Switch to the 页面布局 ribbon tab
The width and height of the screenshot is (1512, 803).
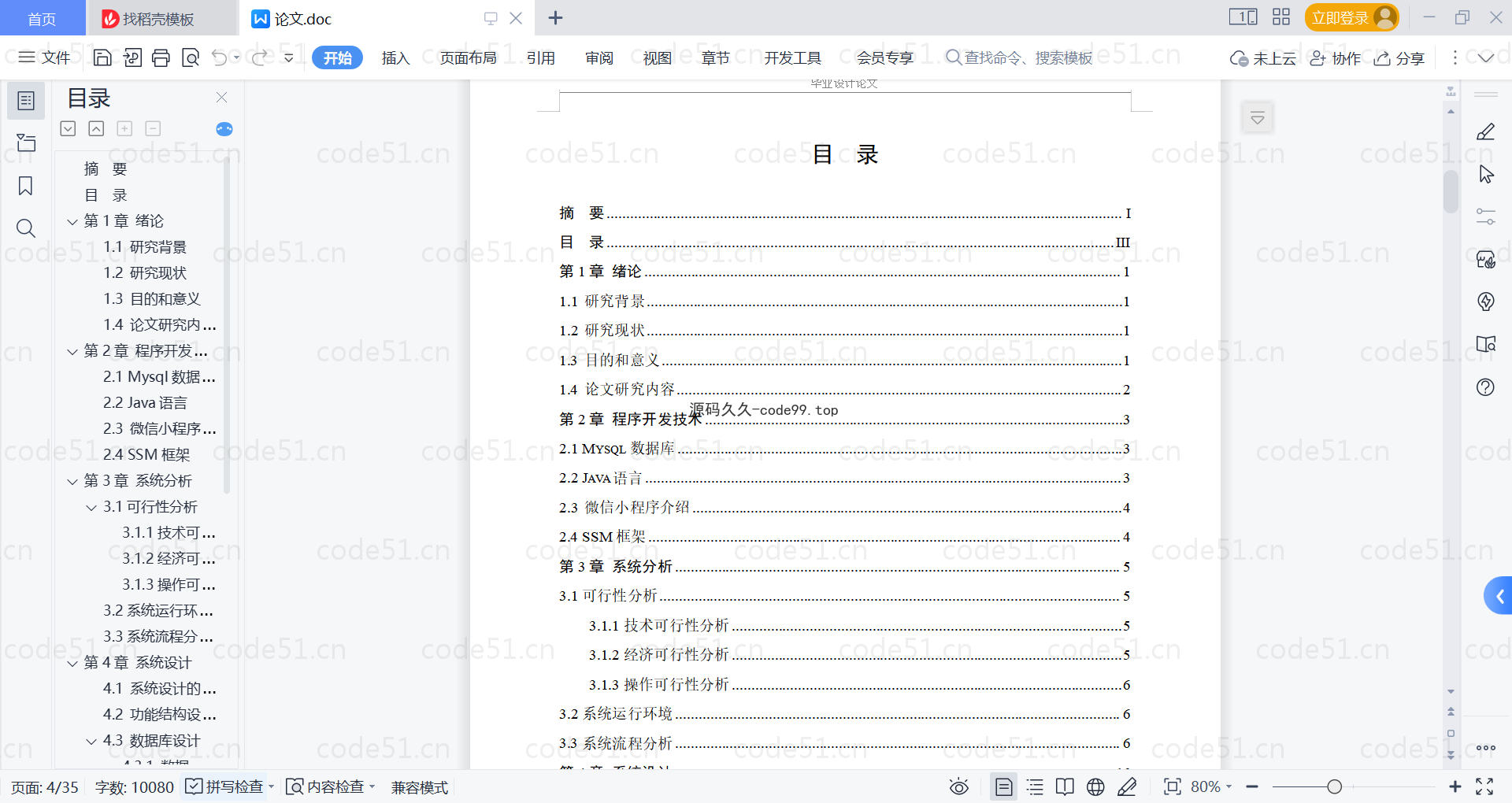(x=468, y=57)
